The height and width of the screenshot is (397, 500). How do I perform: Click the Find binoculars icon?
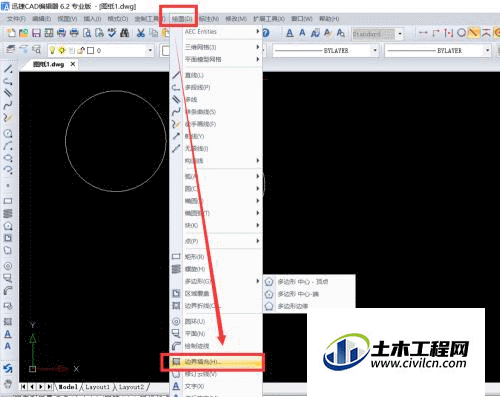pyautogui.click(x=125, y=33)
